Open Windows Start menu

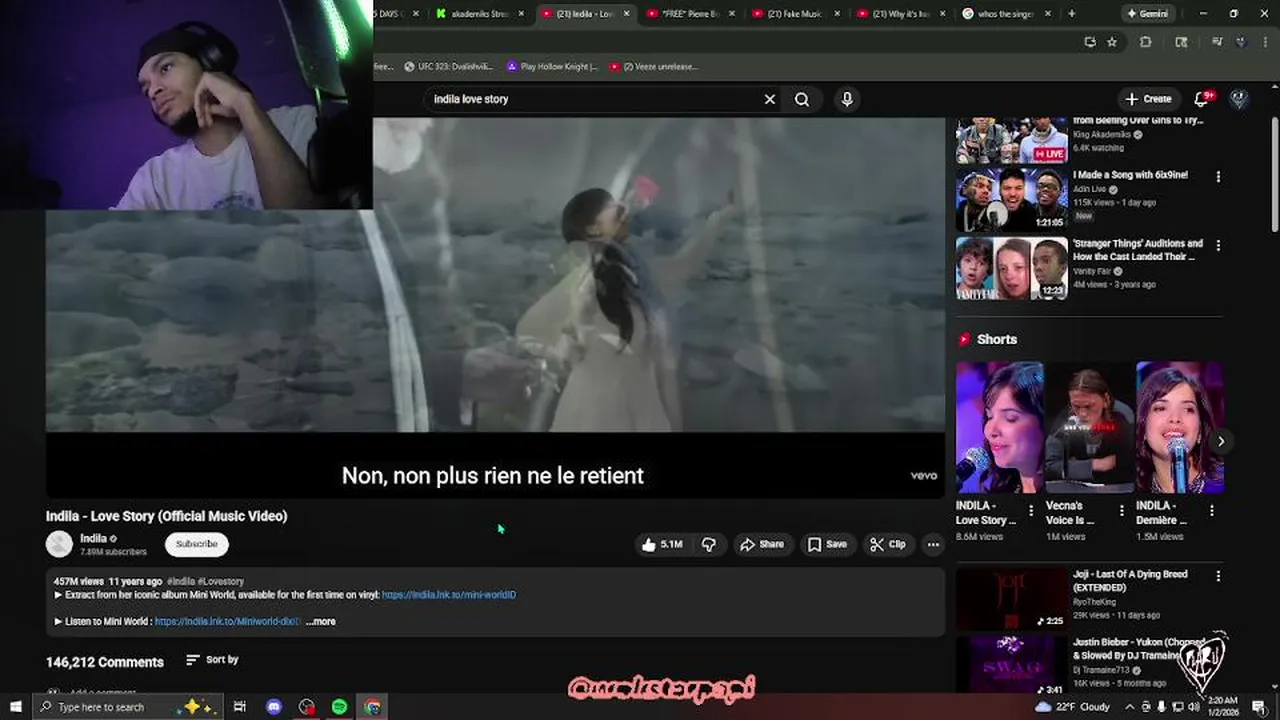tap(16, 707)
